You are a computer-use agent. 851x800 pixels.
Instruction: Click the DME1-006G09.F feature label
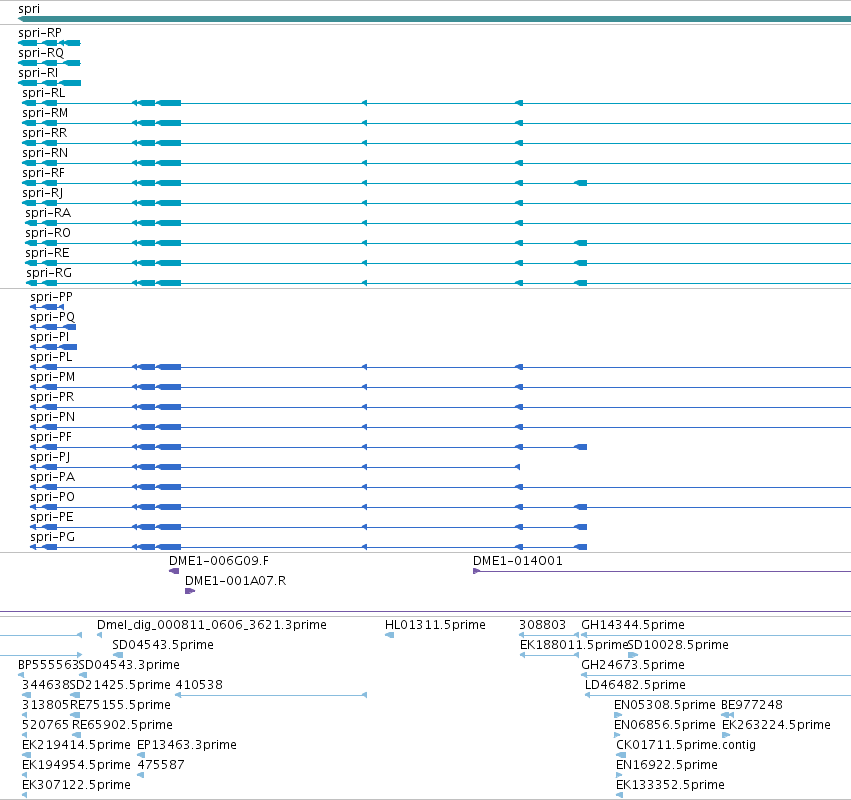click(219, 561)
